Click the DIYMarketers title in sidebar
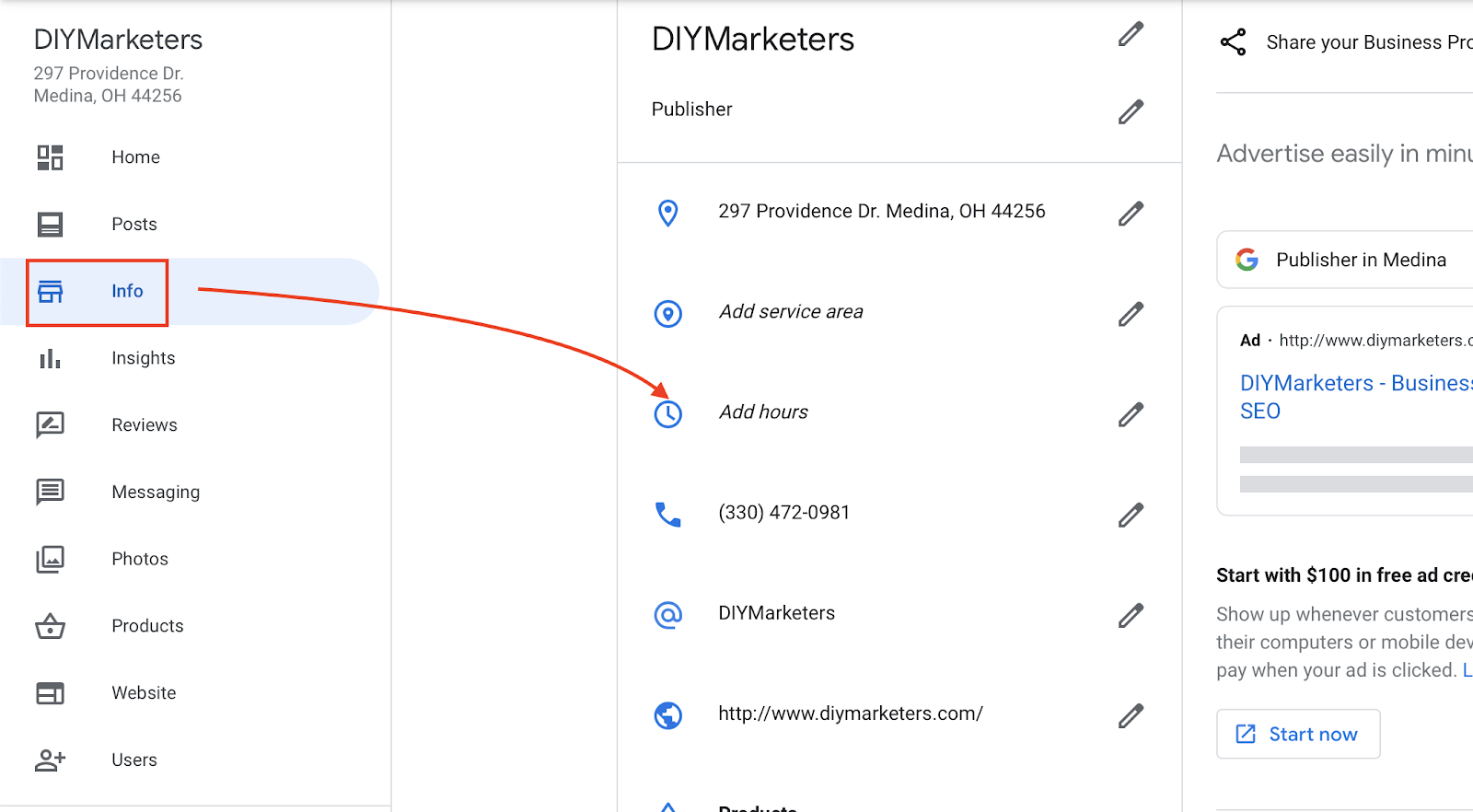The width and height of the screenshot is (1473, 812). [x=118, y=40]
